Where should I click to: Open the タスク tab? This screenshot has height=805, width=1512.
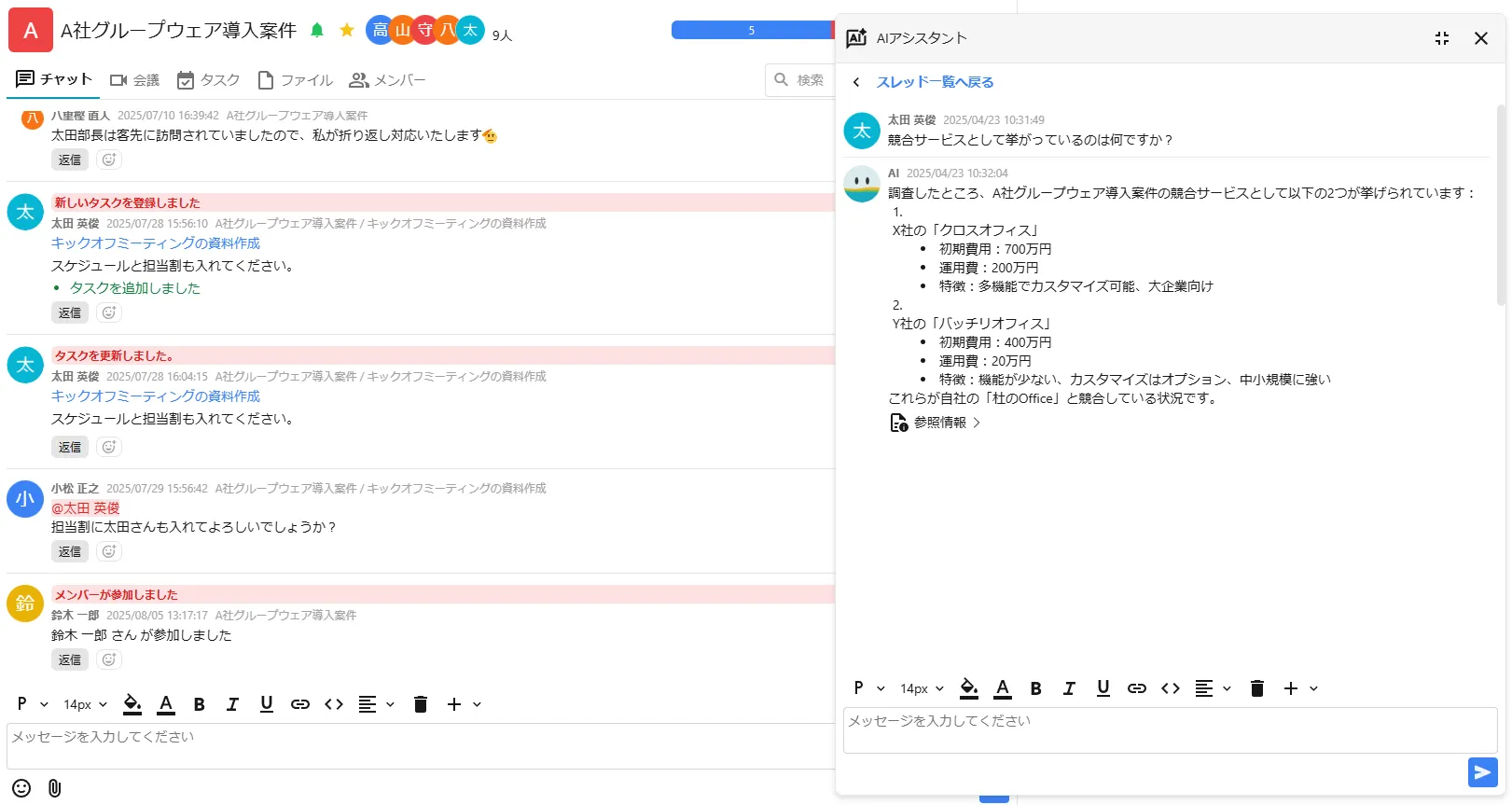click(x=208, y=80)
